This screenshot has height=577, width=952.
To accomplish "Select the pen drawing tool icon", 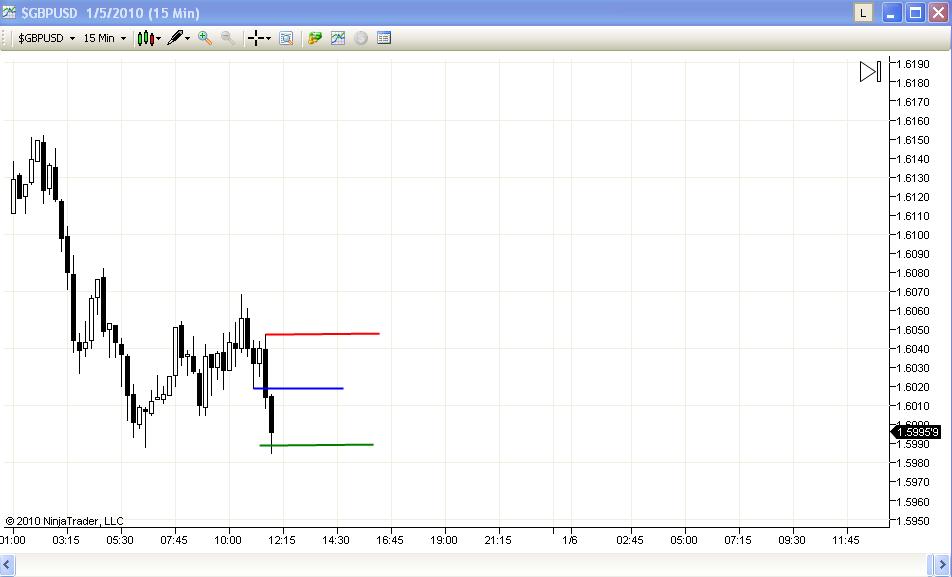I will coord(175,38).
